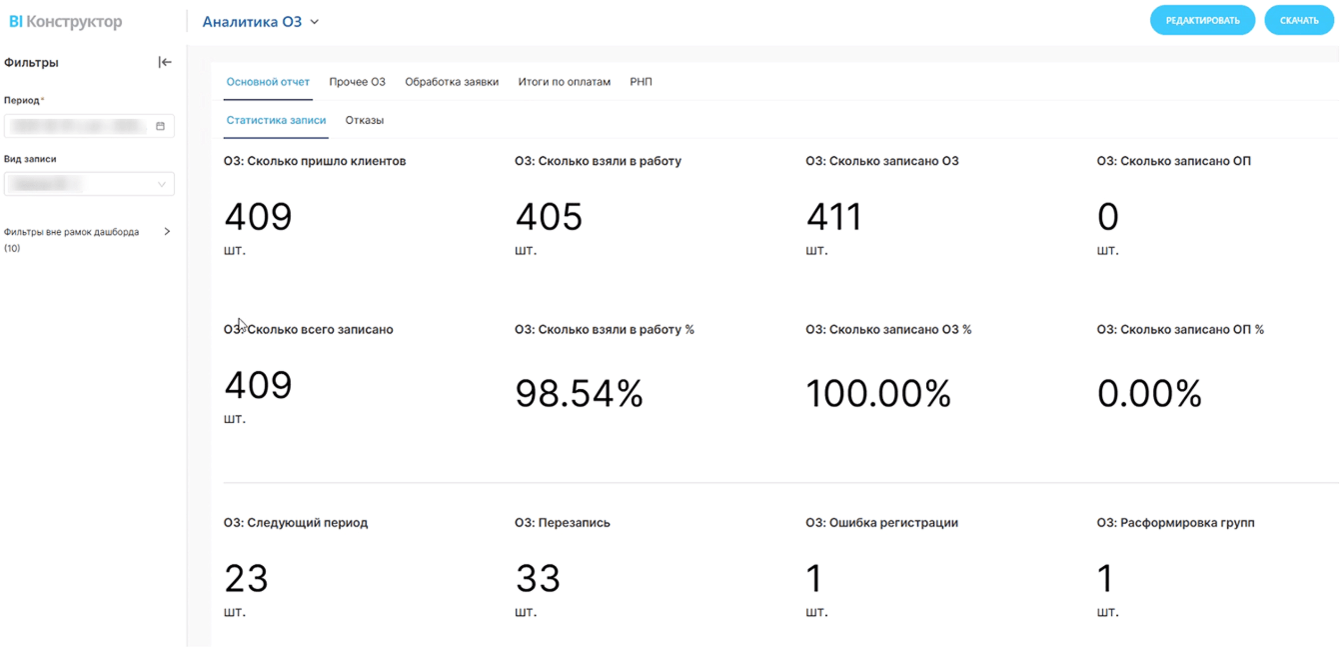Open the Вид записи dropdown
This screenshot has width=1340, height=647.
89,184
